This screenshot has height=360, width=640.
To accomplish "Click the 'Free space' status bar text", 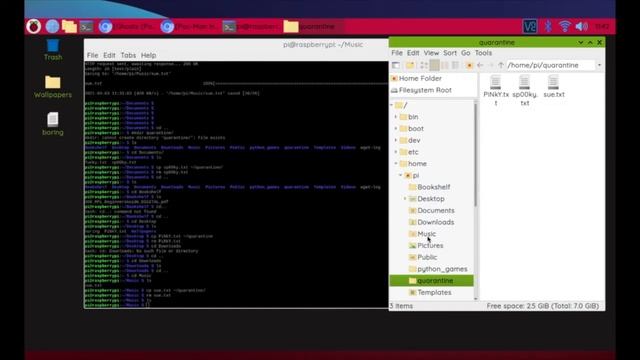I will 542,306.
